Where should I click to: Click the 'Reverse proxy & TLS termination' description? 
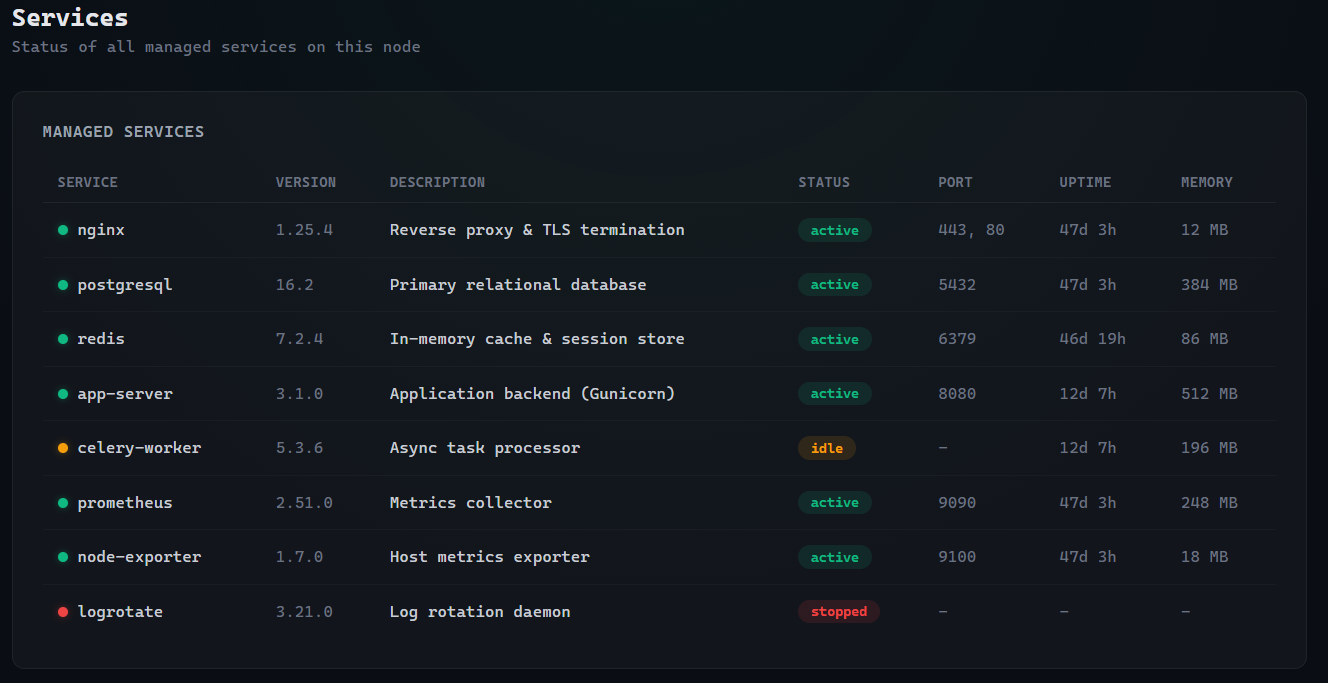[537, 230]
